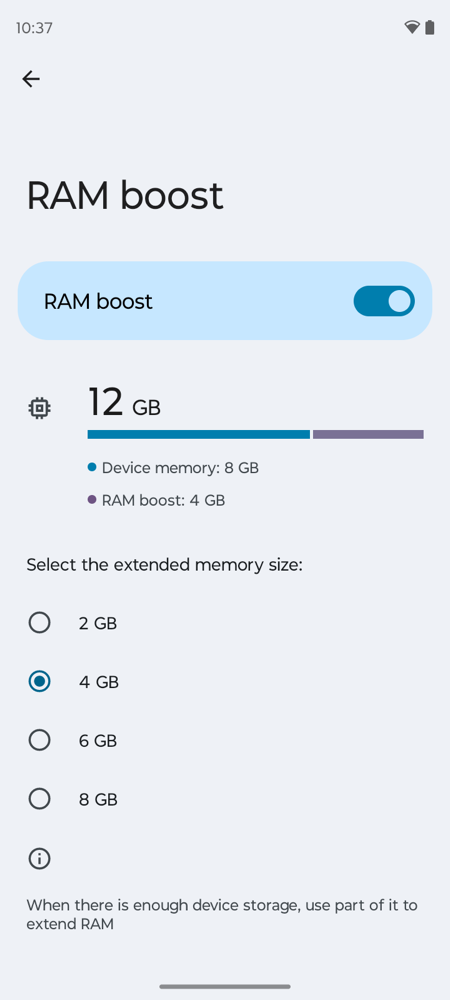Viewport: 450px width, 1000px height.
Task: Click the purple RAM boost legend dot
Action: coord(92,500)
